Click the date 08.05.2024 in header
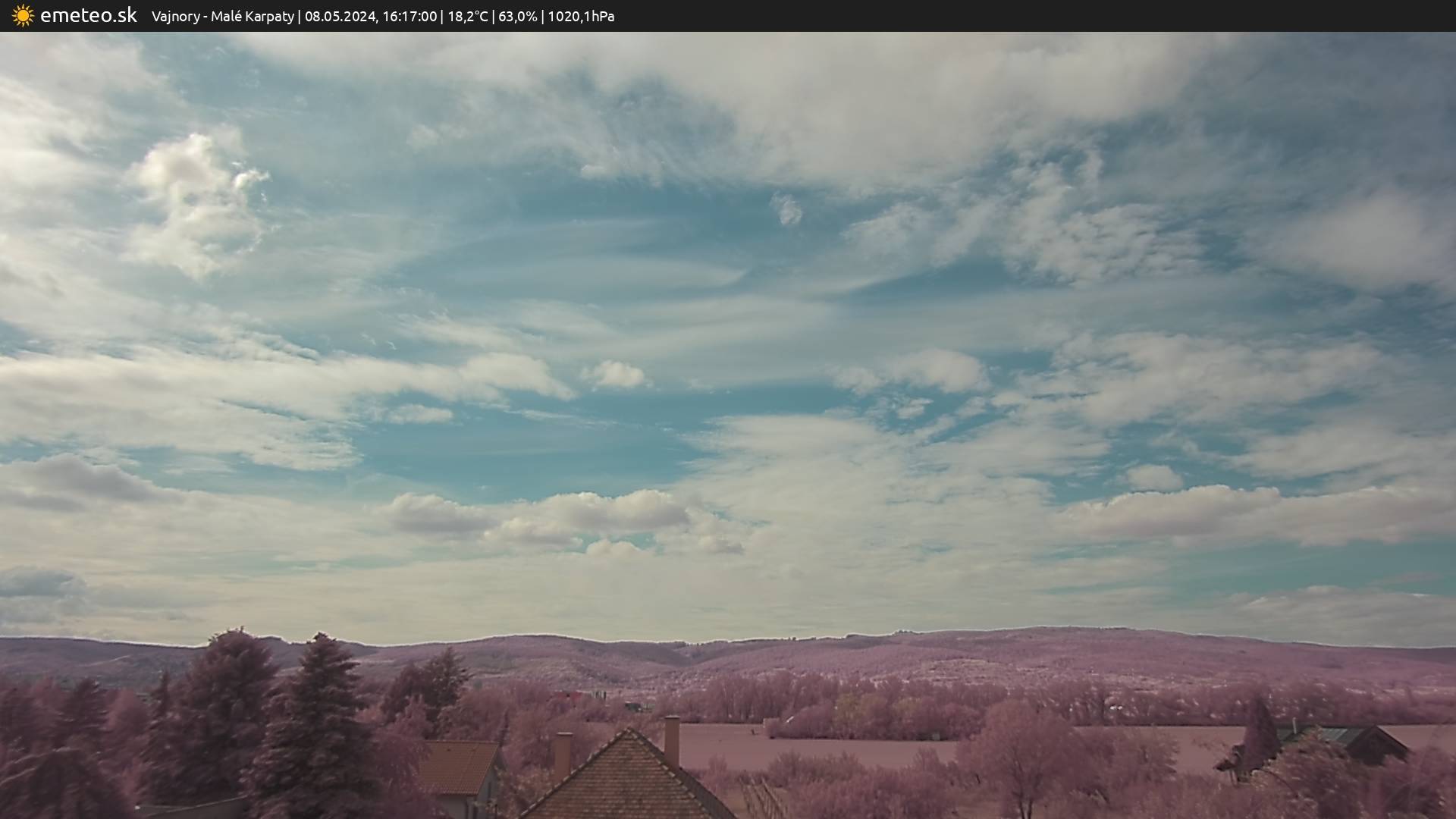Image resolution: width=1456 pixels, height=819 pixels. pyautogui.click(x=339, y=16)
